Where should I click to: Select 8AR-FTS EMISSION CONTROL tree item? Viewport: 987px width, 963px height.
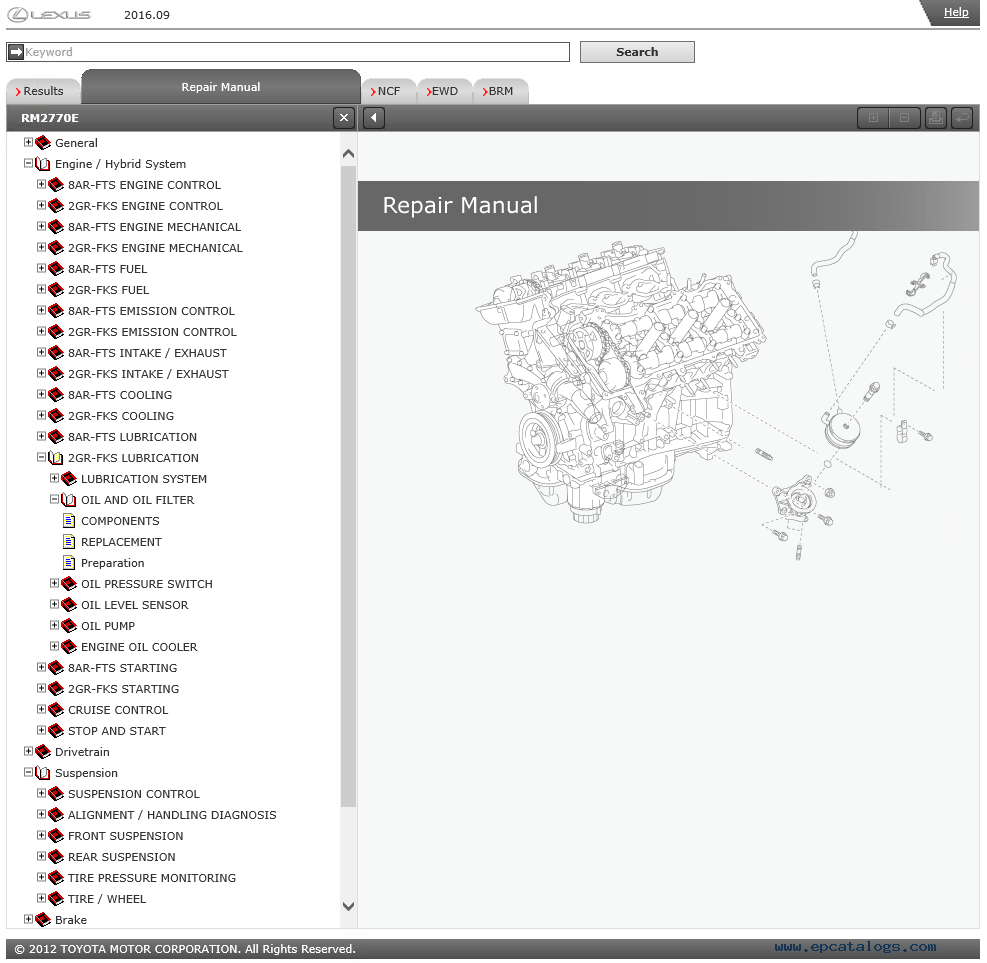151,311
